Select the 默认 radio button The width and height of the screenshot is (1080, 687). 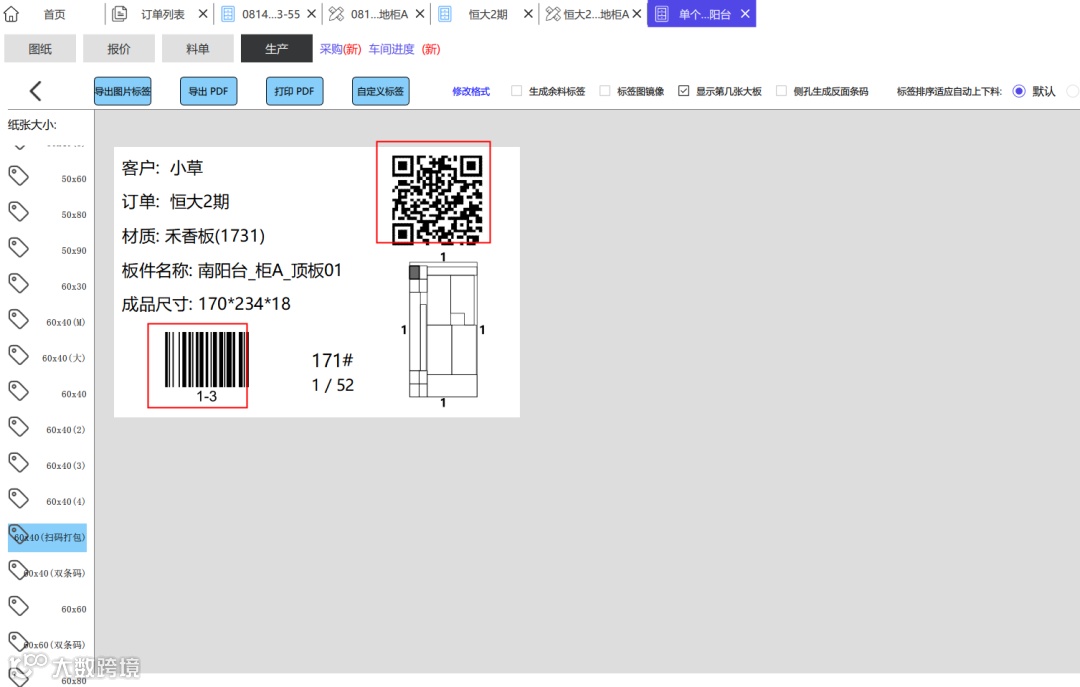coord(1019,91)
